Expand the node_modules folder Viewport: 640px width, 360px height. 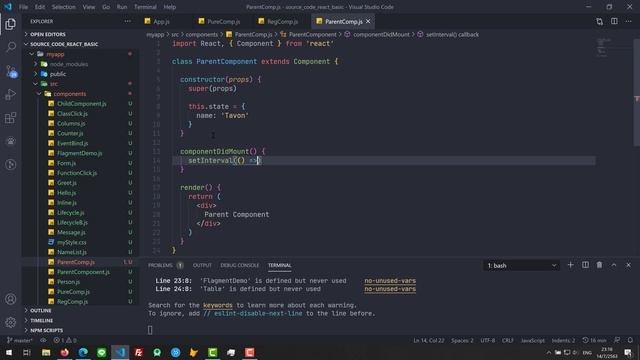[69, 64]
